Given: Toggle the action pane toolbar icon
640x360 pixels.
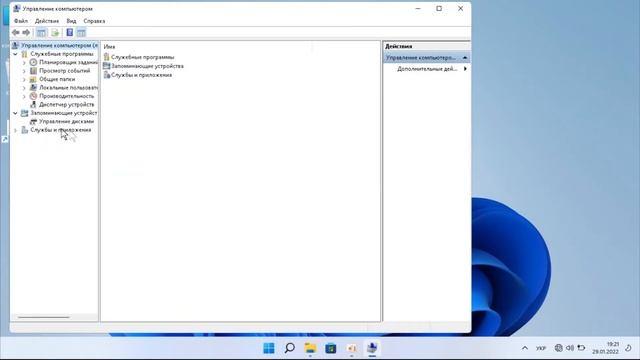Looking at the screenshot, I should pos(81,32).
